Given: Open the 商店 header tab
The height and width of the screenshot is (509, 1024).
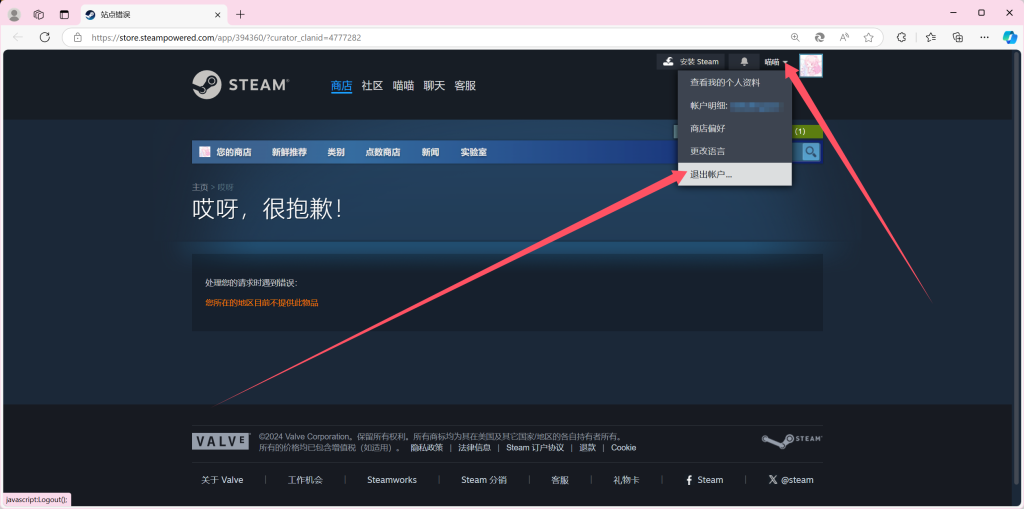Looking at the screenshot, I should (x=342, y=86).
